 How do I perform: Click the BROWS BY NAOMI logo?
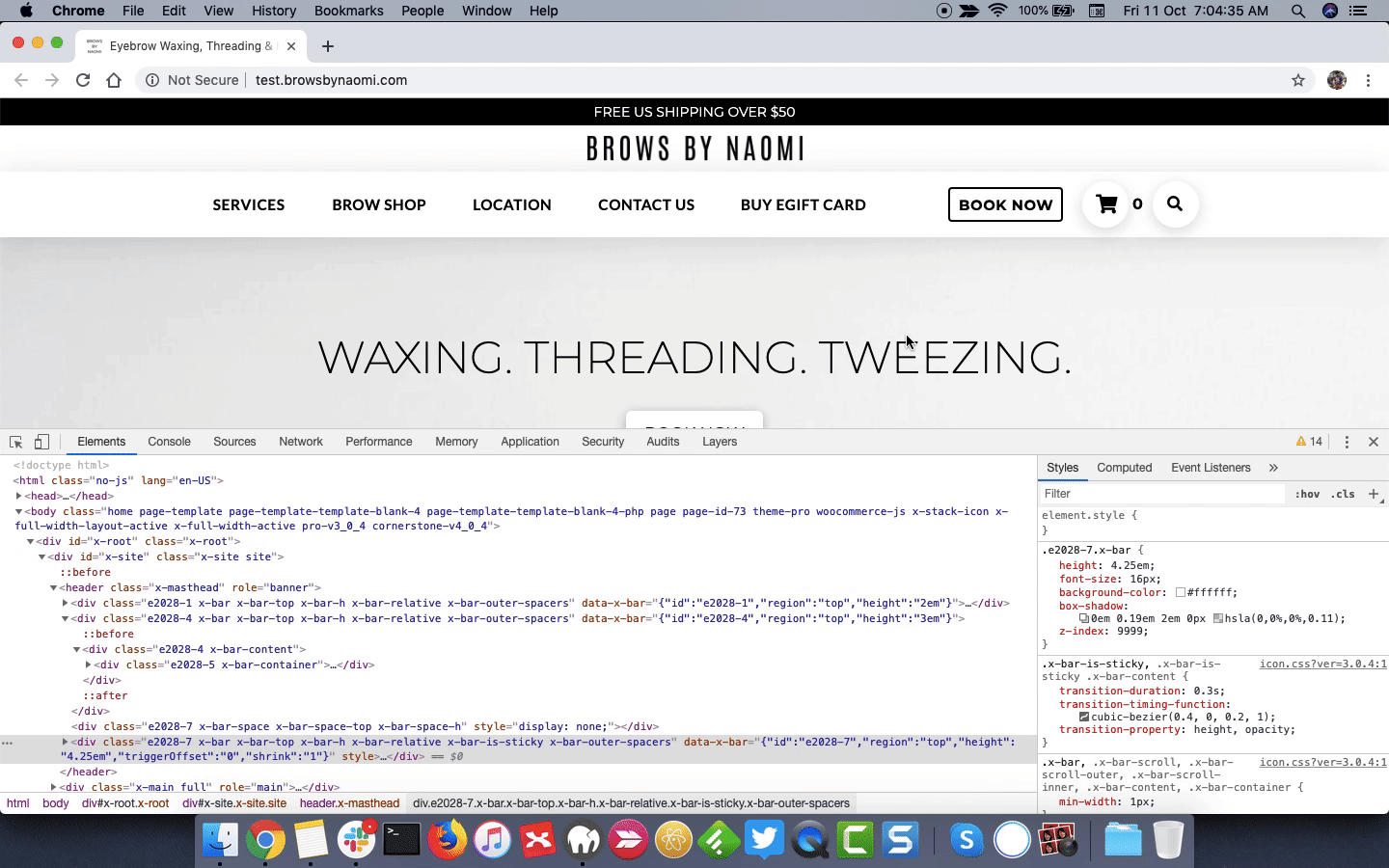[694, 149]
